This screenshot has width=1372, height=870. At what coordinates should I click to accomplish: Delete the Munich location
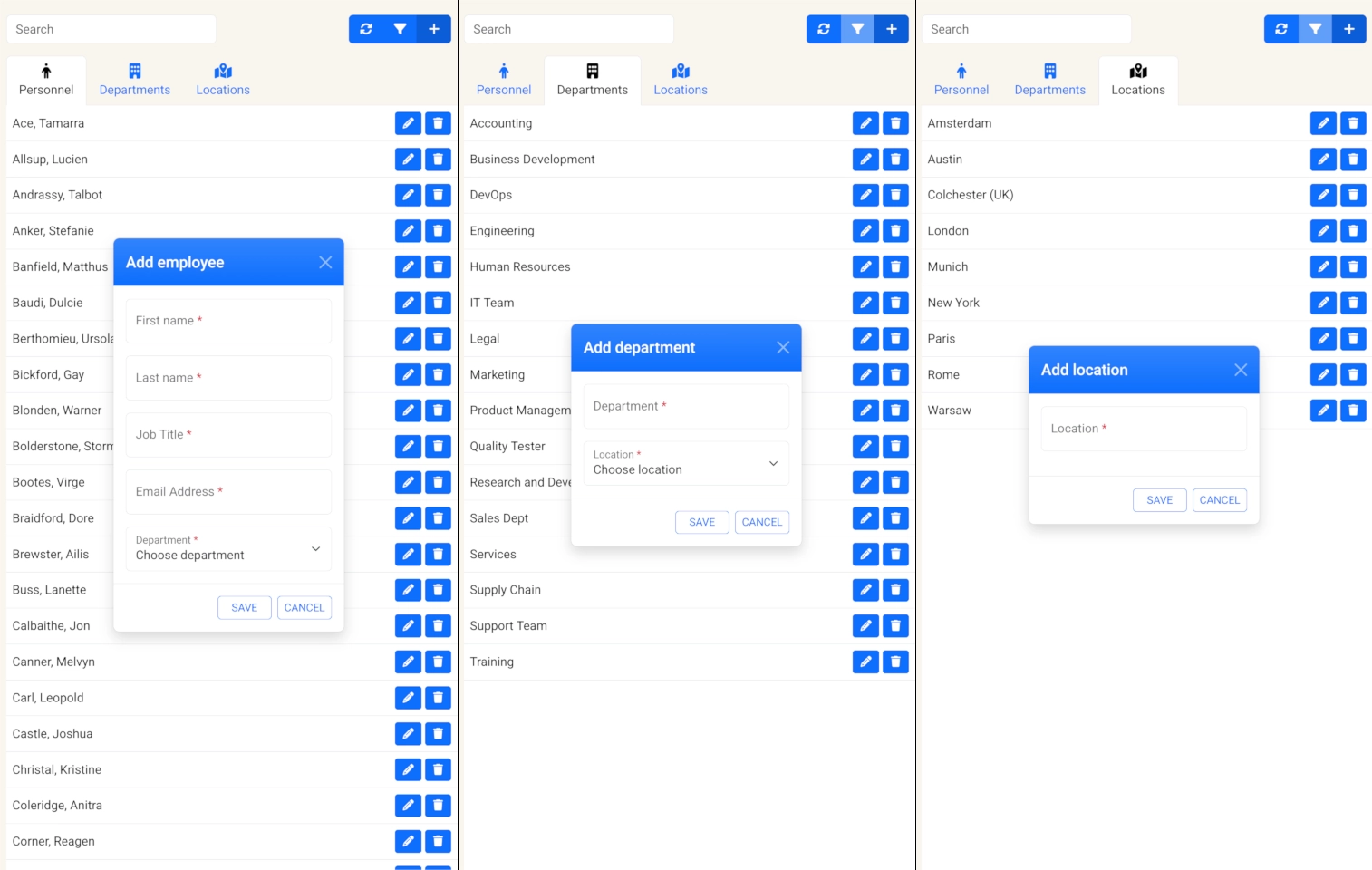click(1353, 266)
